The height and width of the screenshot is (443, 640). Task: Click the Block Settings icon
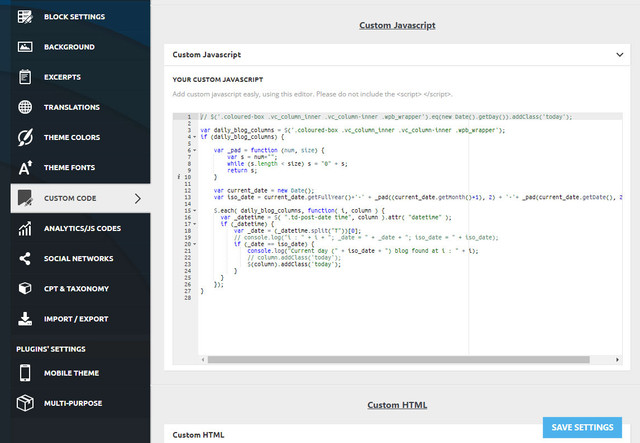point(25,17)
